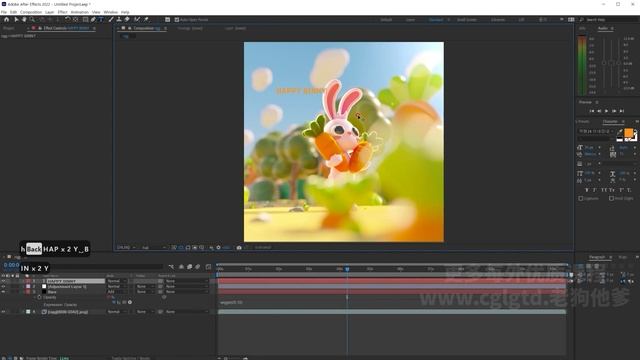
Task: Open blend mode dropdown for HAPPY BUNNY layer
Action: coord(117,281)
